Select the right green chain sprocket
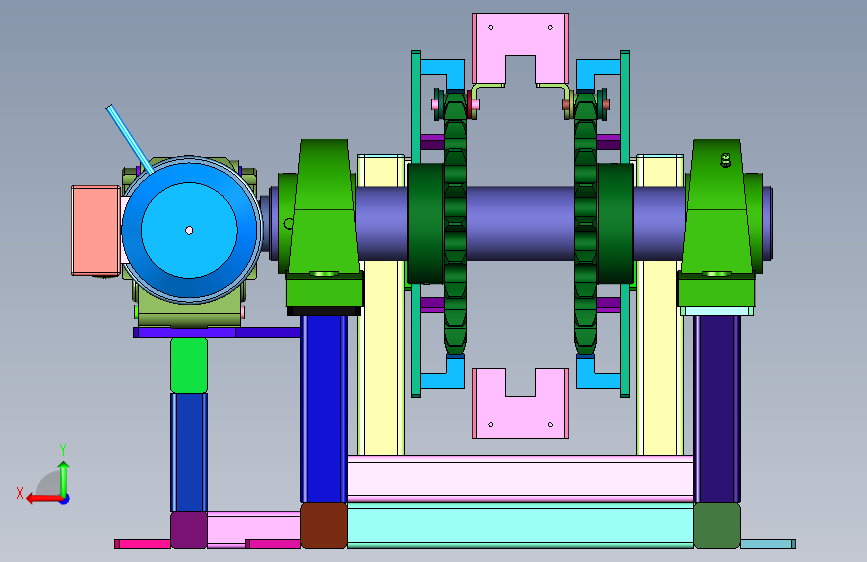Screen dimensions: 867x562 pos(586,223)
